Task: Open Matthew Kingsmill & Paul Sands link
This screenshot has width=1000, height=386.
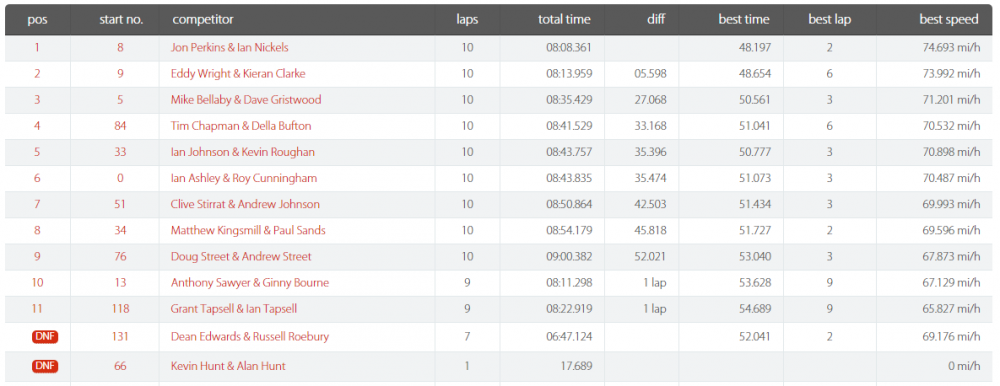Action: point(248,231)
